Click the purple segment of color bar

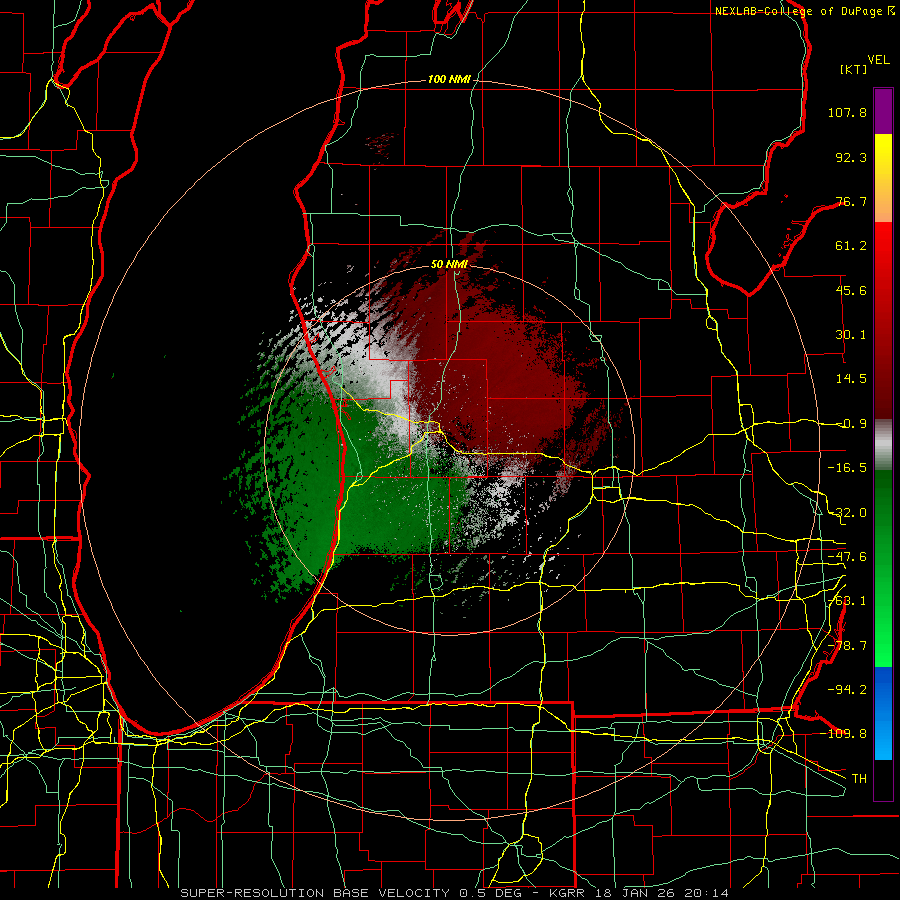pos(883,111)
